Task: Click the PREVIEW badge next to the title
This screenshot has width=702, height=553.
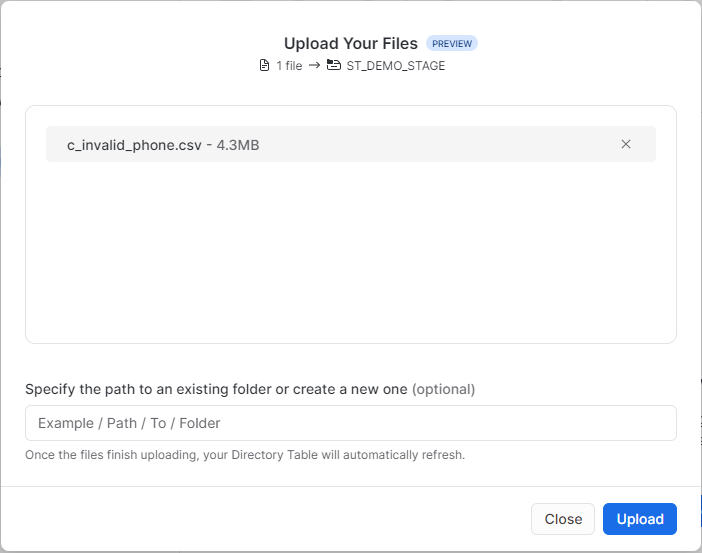Action: pyautogui.click(x=452, y=44)
